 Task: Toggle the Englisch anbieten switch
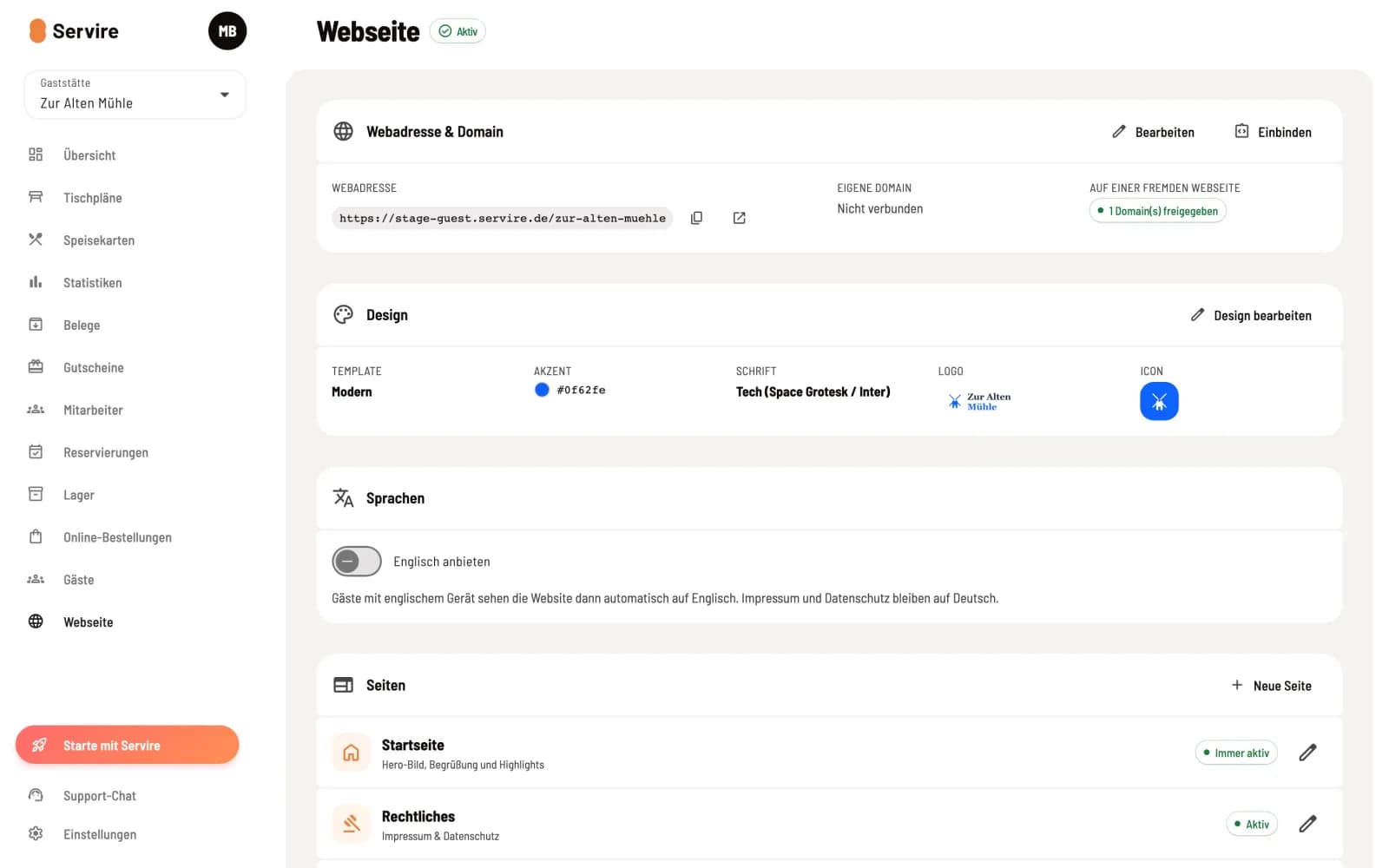tap(357, 562)
